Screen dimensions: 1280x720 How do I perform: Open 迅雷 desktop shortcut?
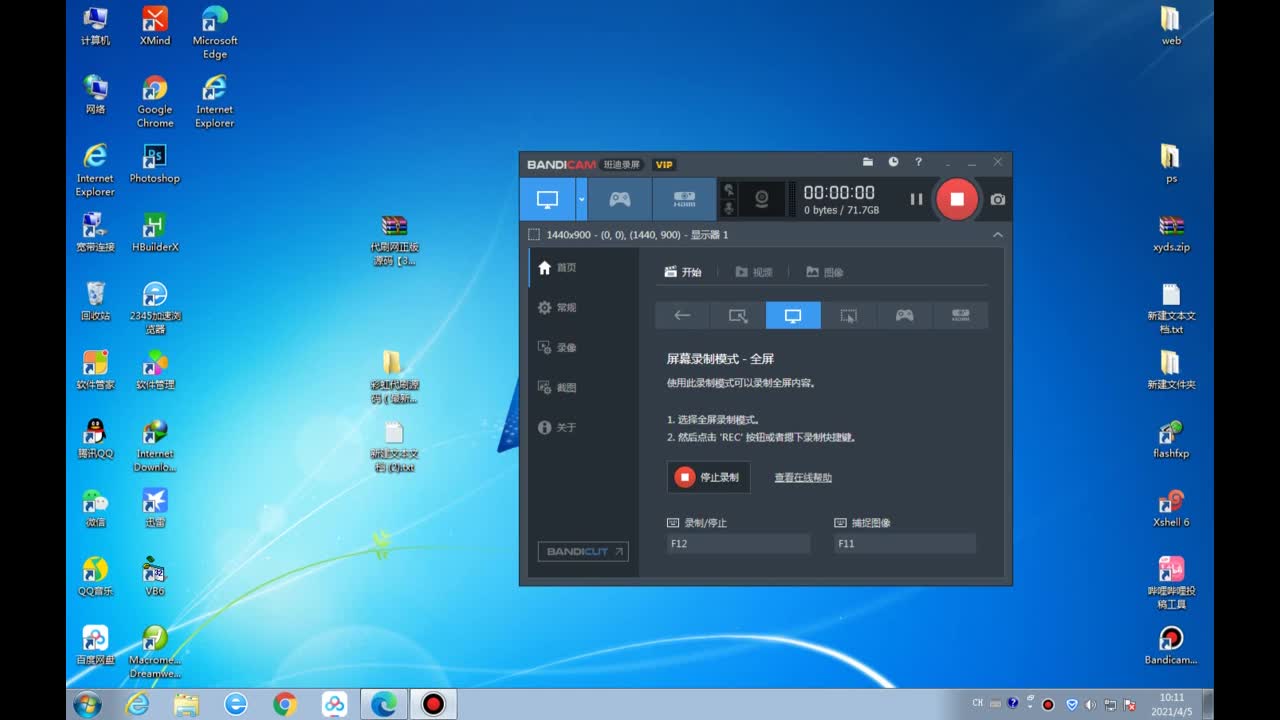[x=155, y=509]
